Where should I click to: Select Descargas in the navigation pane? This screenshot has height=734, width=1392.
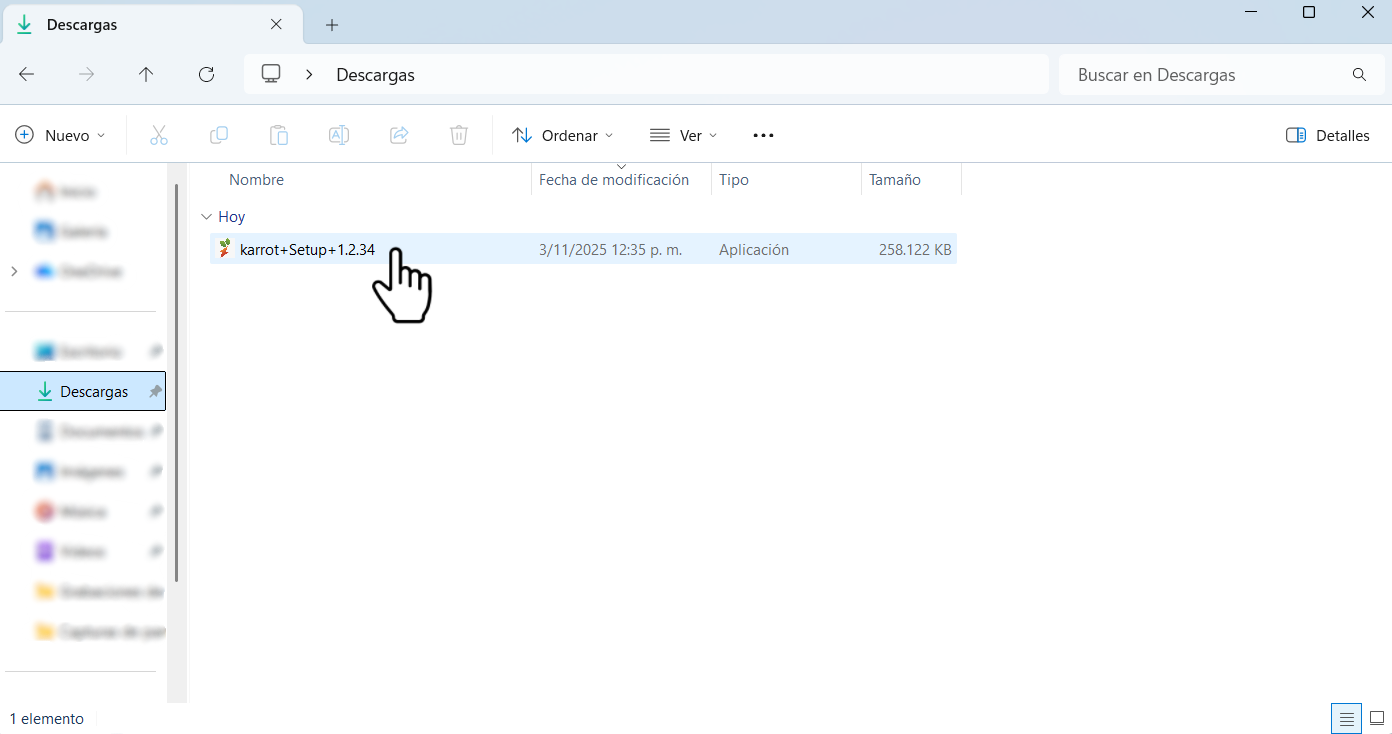(x=83, y=392)
